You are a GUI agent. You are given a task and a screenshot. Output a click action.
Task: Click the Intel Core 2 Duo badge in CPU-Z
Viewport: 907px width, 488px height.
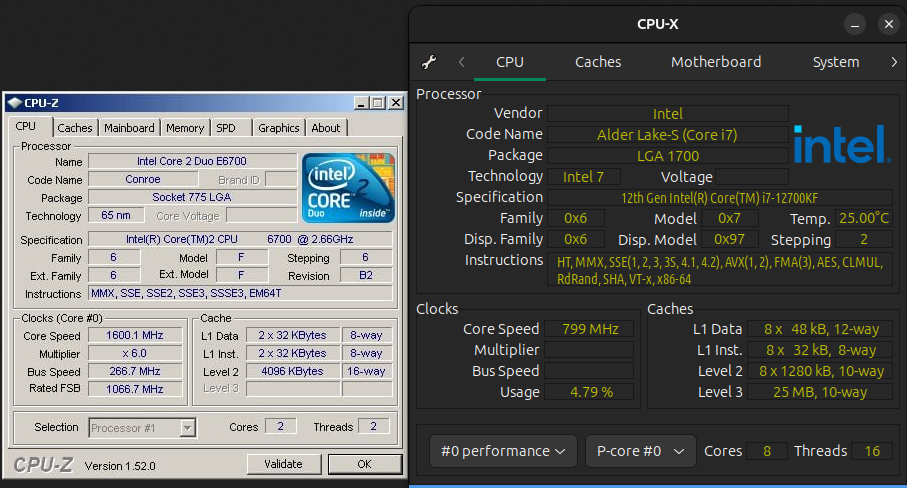(348, 187)
